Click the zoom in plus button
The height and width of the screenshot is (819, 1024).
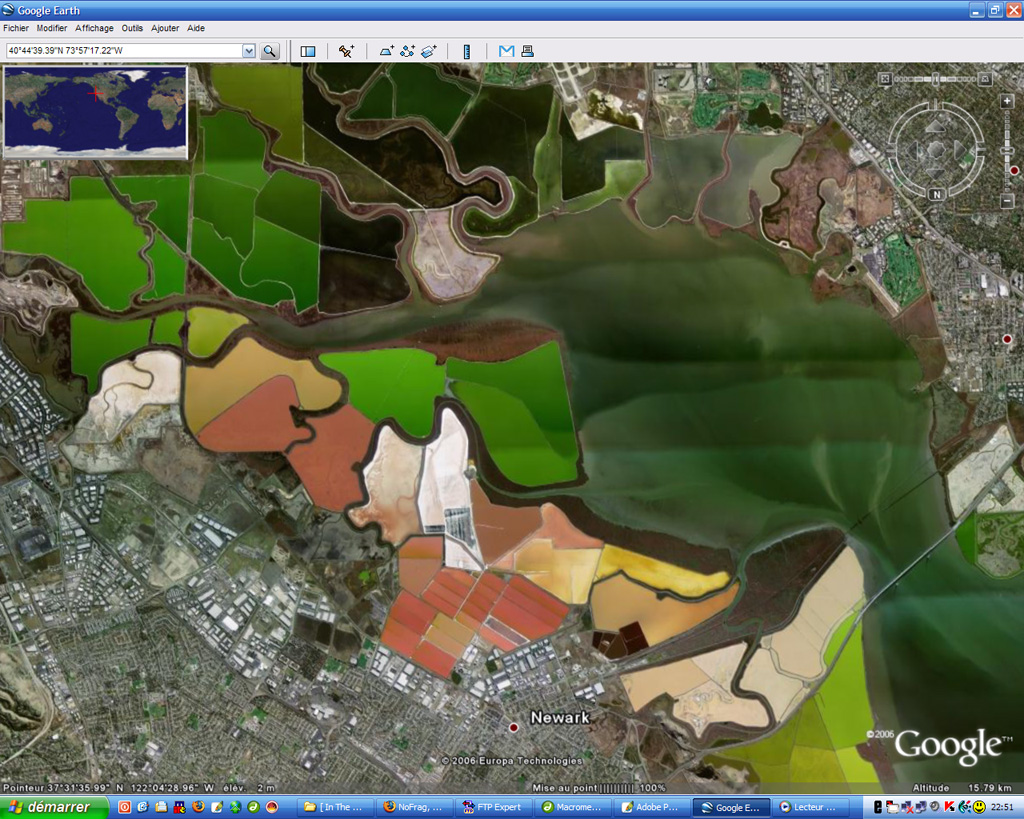1006,101
